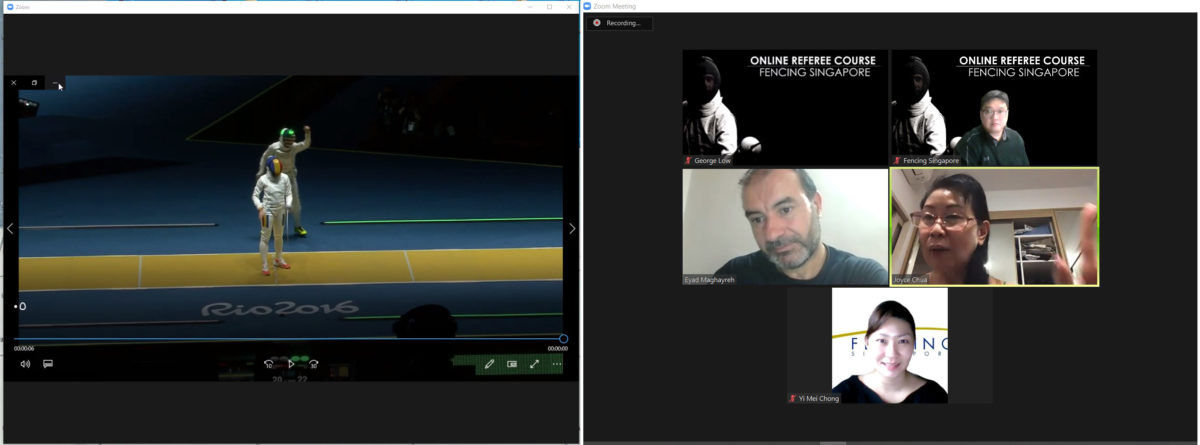Skip back 10 seconds in video

(x=269, y=364)
